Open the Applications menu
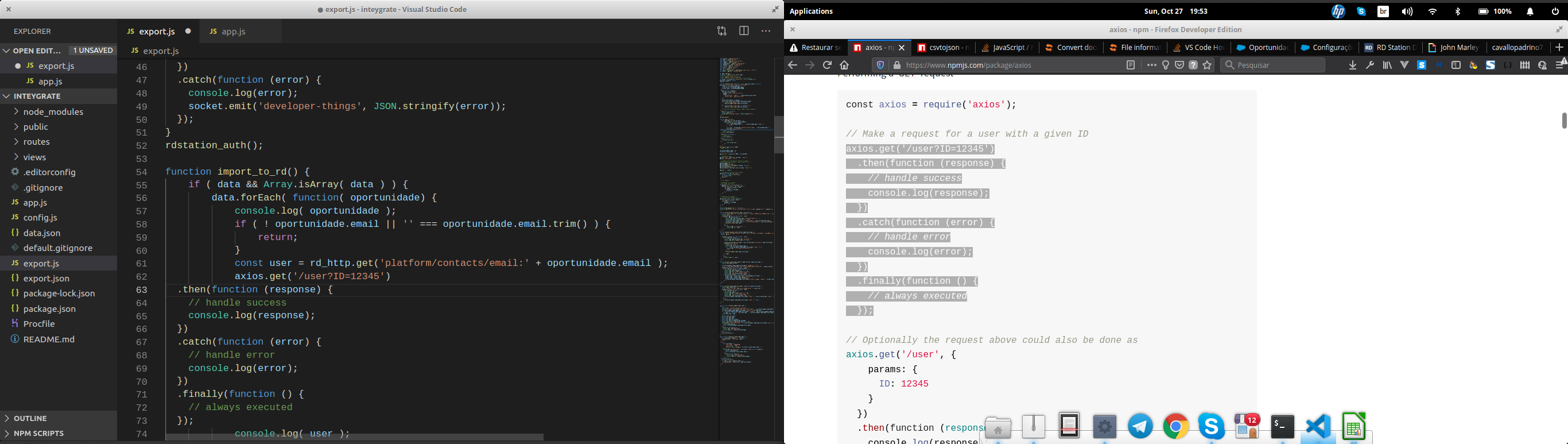The height and width of the screenshot is (444, 1568). tap(811, 11)
